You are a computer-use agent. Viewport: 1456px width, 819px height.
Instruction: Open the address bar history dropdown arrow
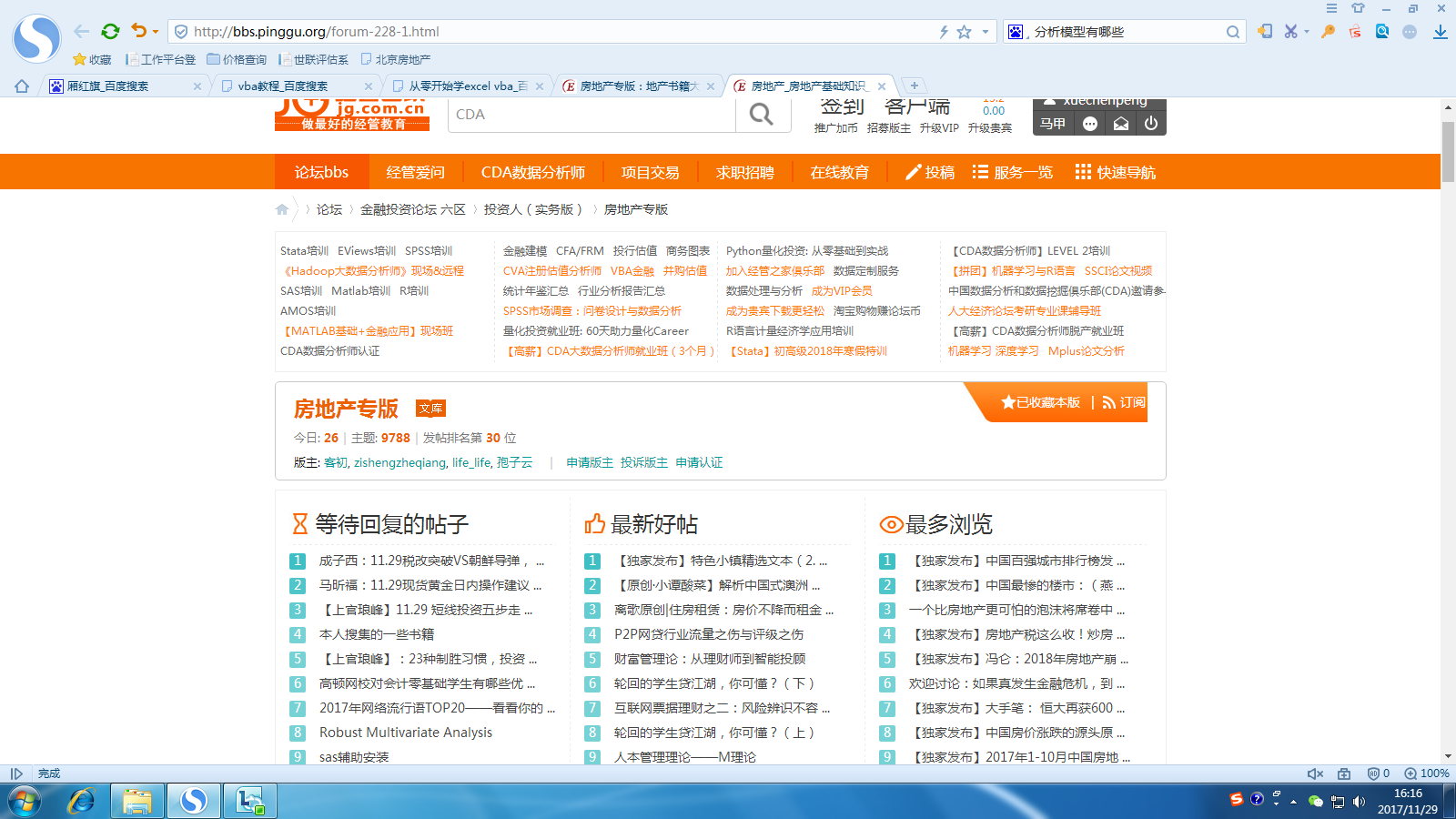click(x=986, y=32)
